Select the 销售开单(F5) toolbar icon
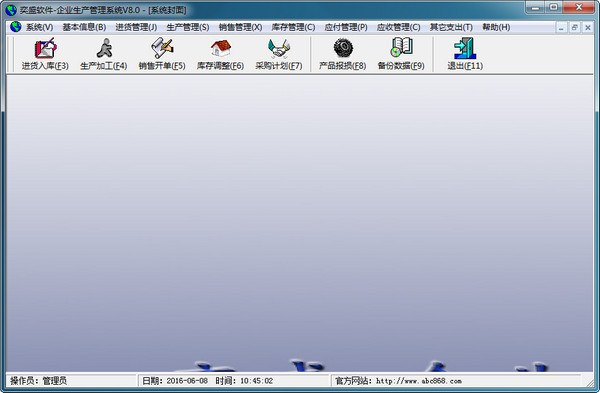Screen dimensions: 600x393 click(x=162, y=54)
